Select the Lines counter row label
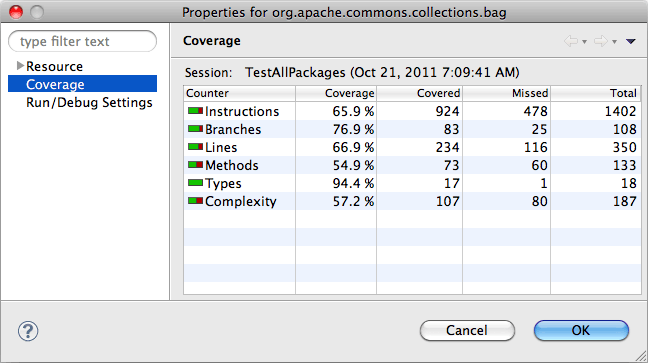 221,147
